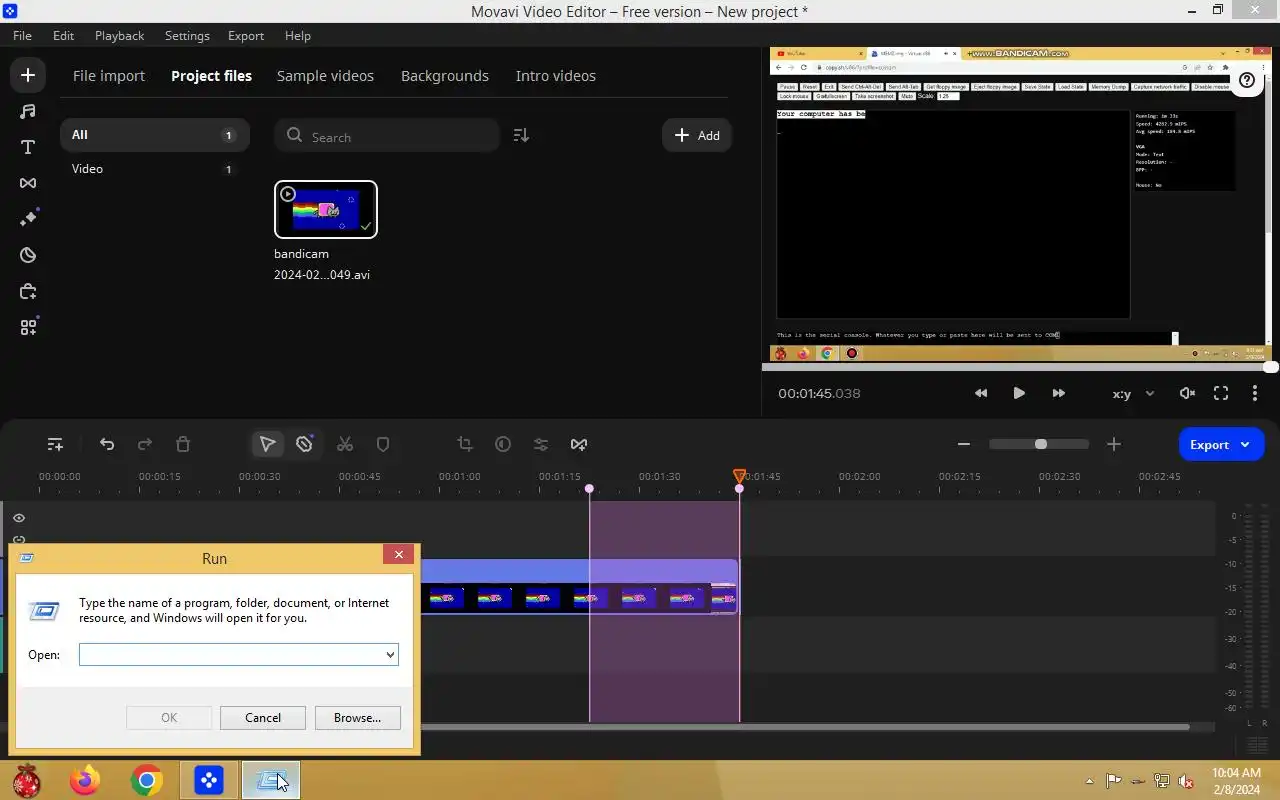The height and width of the screenshot is (800, 1280).
Task: Open the Stickers/elements clock-shaped panel
Action: [x=28, y=255]
